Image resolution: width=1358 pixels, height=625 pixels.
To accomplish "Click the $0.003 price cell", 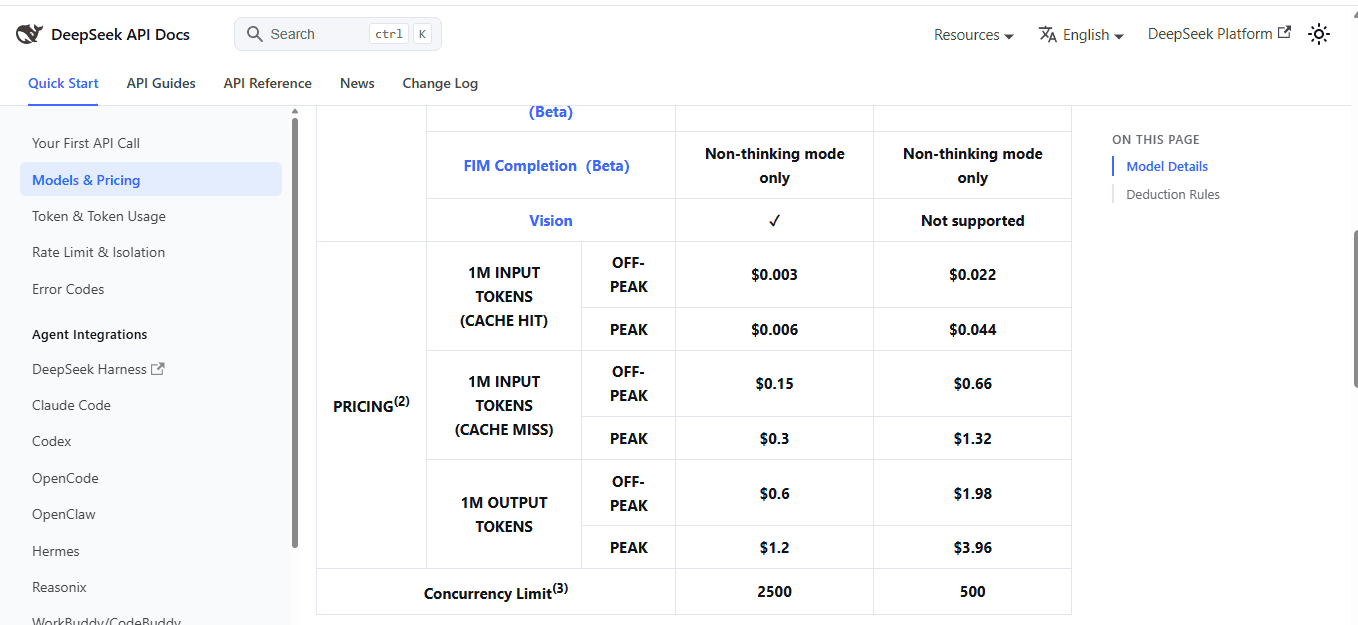I will pos(775,274).
